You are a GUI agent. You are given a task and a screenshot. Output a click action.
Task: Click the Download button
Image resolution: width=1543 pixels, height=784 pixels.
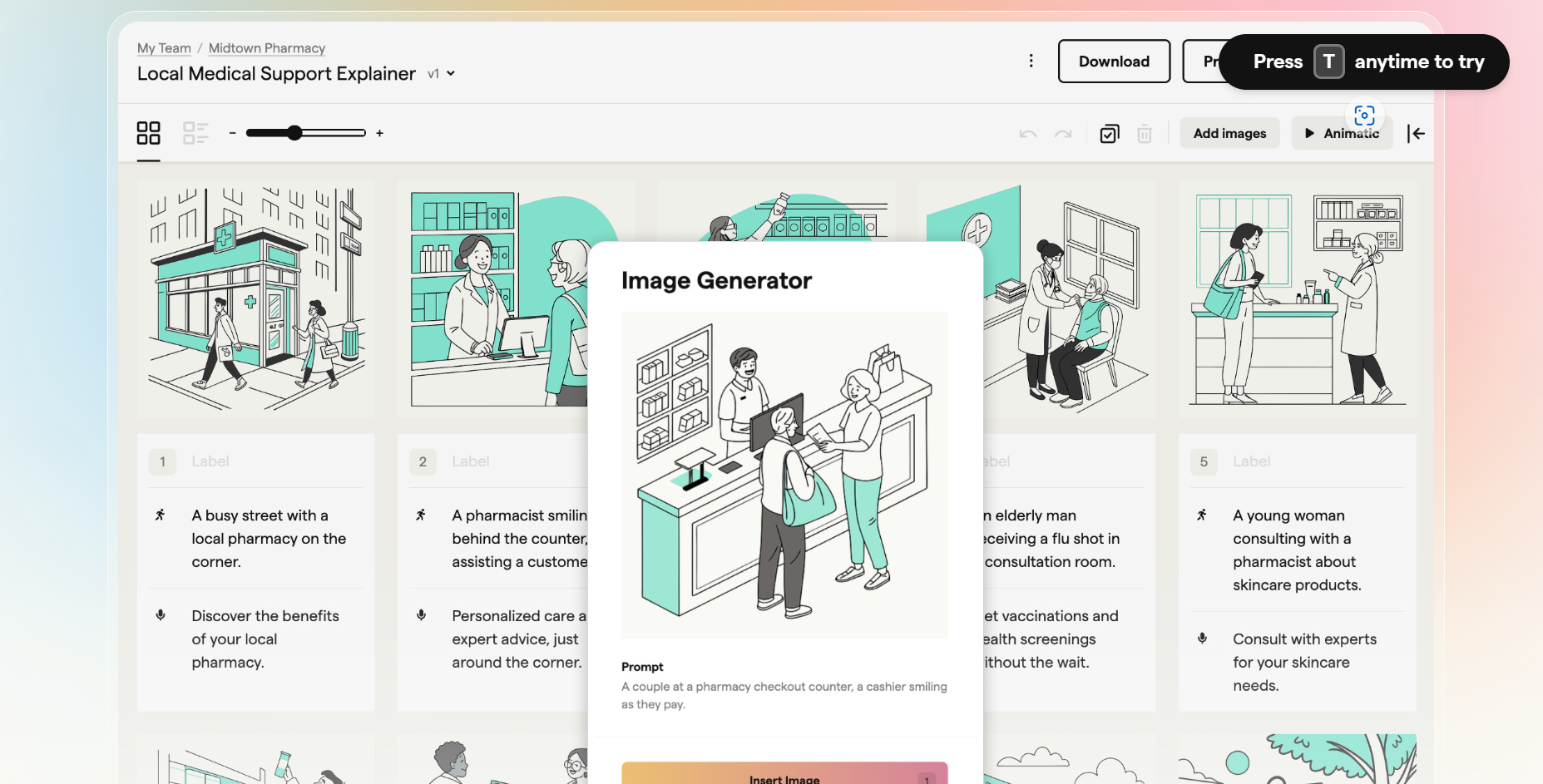[1114, 62]
